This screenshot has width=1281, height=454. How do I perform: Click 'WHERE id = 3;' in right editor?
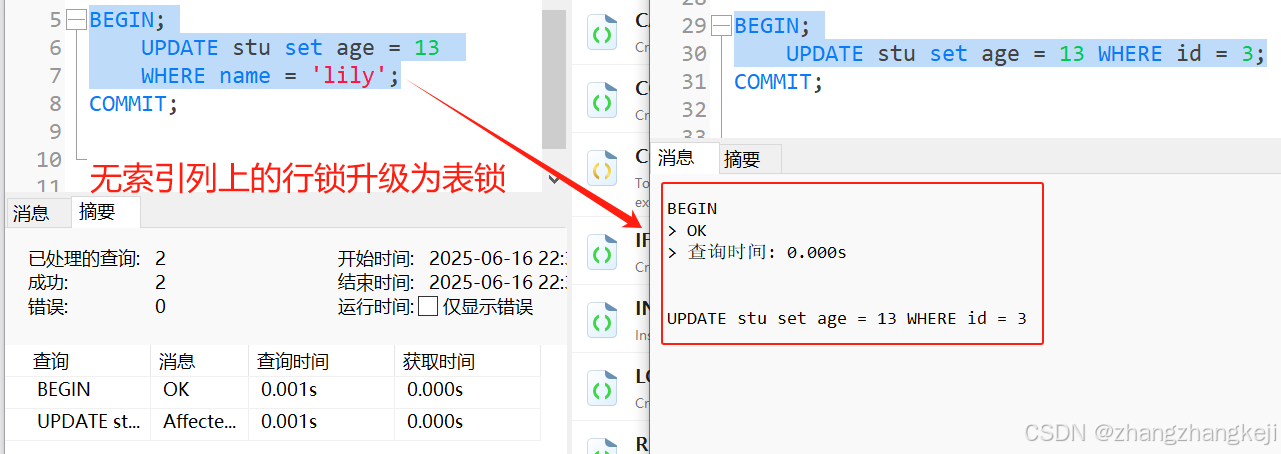(1182, 54)
